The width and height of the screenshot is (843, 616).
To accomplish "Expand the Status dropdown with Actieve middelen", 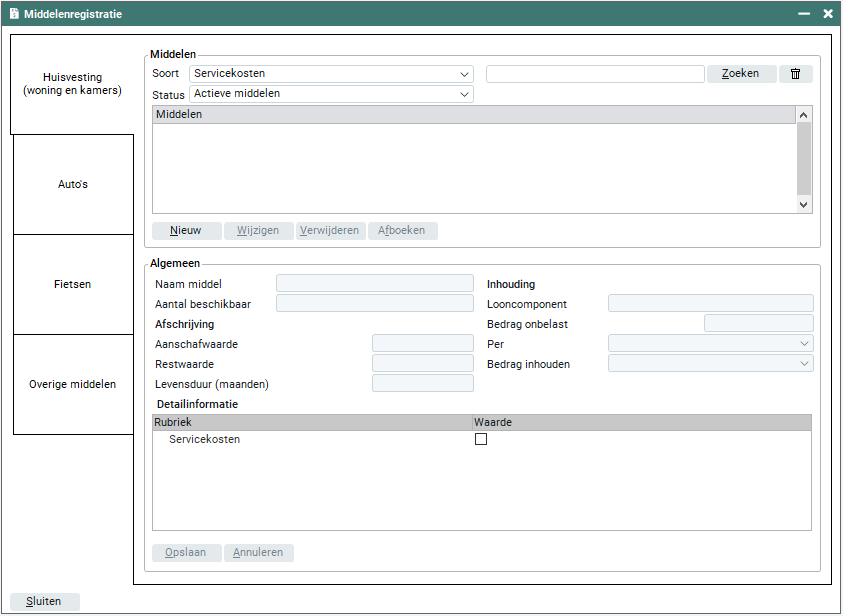I will coord(330,94).
